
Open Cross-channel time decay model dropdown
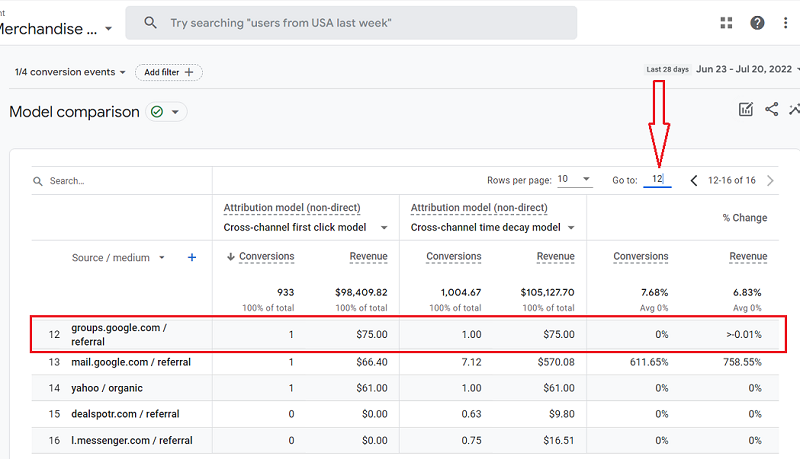tap(492, 227)
